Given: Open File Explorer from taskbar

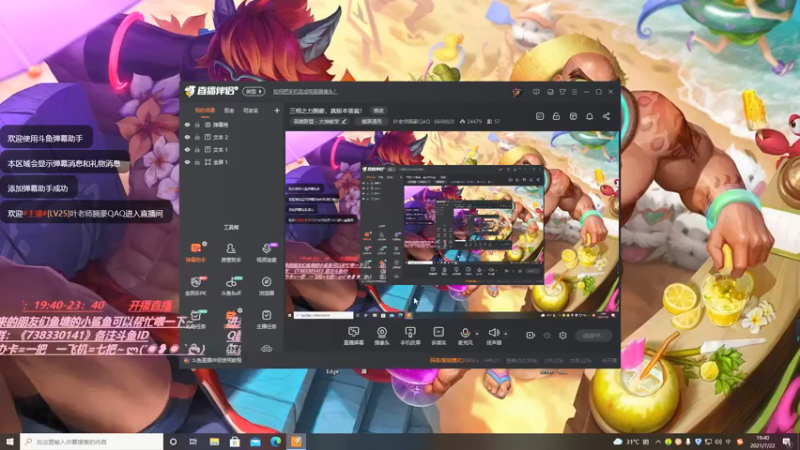Looking at the screenshot, I should pos(214,441).
